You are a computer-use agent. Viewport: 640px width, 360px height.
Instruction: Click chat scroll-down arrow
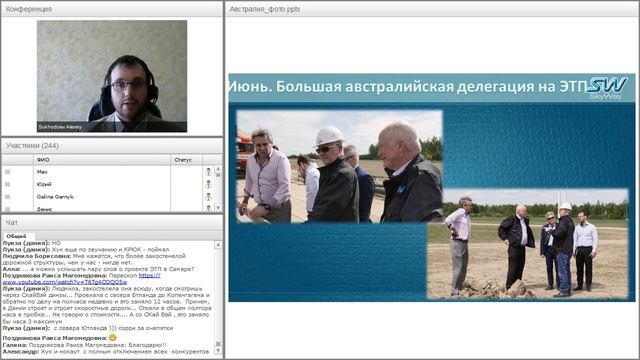coord(218,351)
